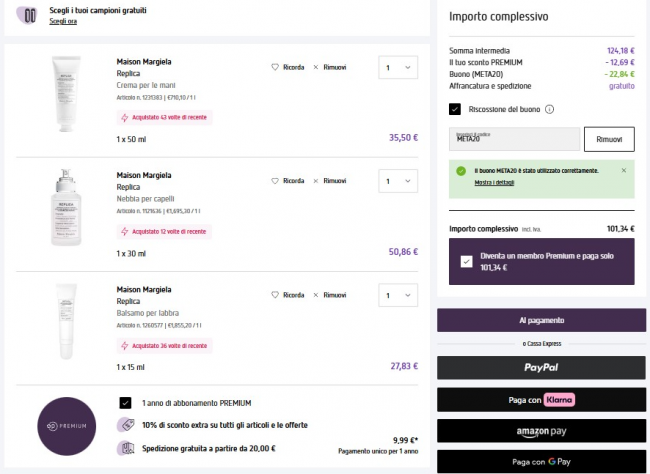Open quantity dropdown for lip balm

(398, 296)
